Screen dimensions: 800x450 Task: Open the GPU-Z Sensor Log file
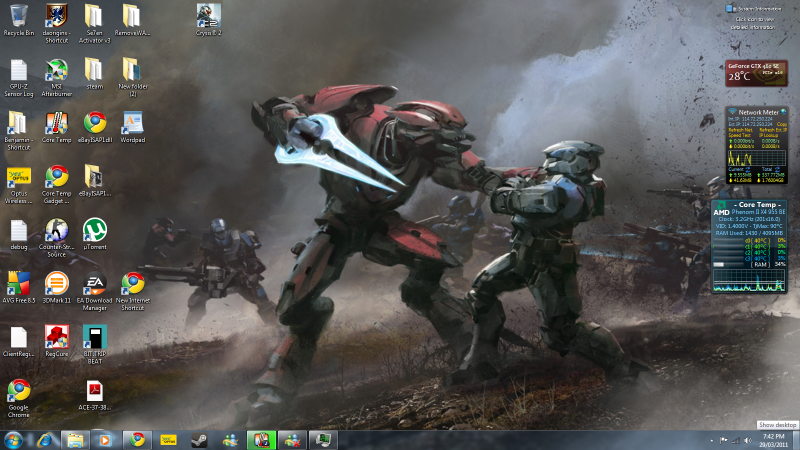(19, 78)
